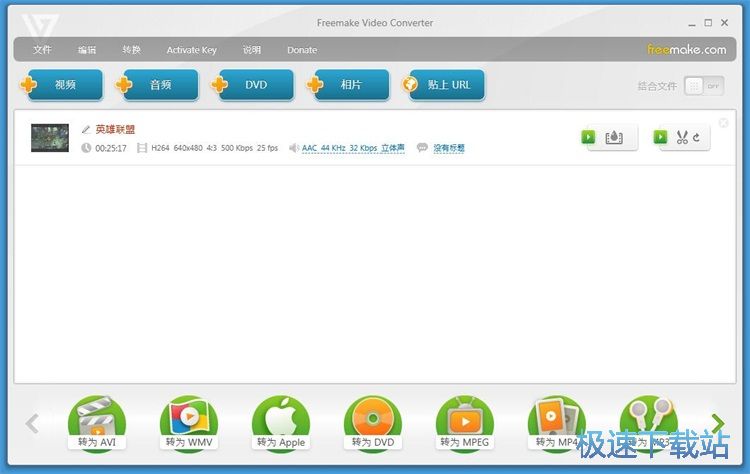
Task: Open the 说明 help menu
Action: click(252, 50)
